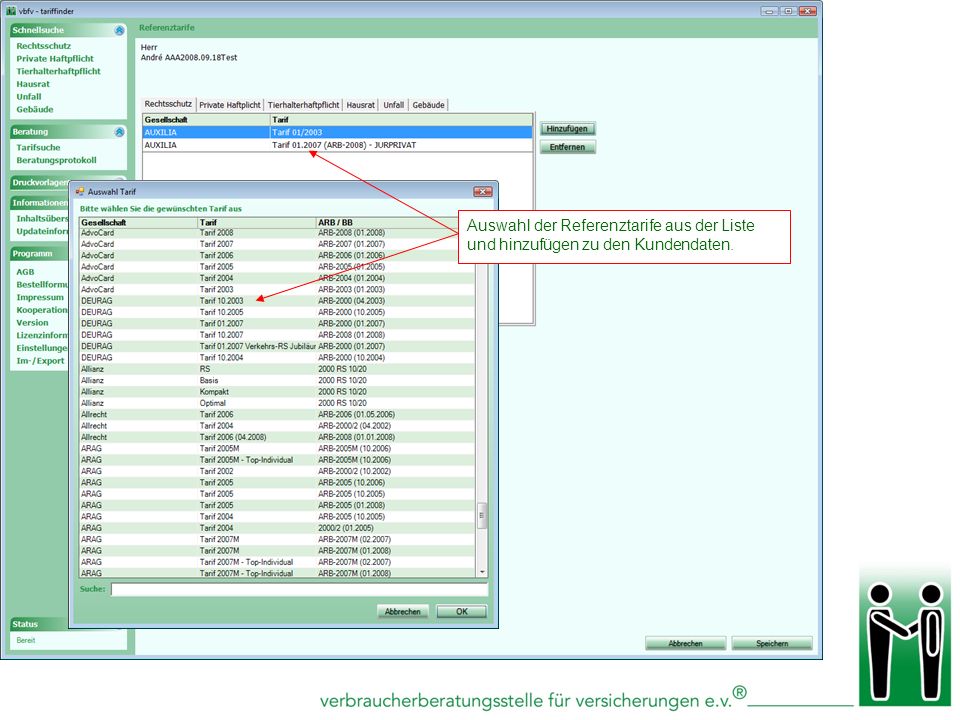Select Allianz Kompakt row
The height and width of the screenshot is (720, 960).
(x=277, y=392)
